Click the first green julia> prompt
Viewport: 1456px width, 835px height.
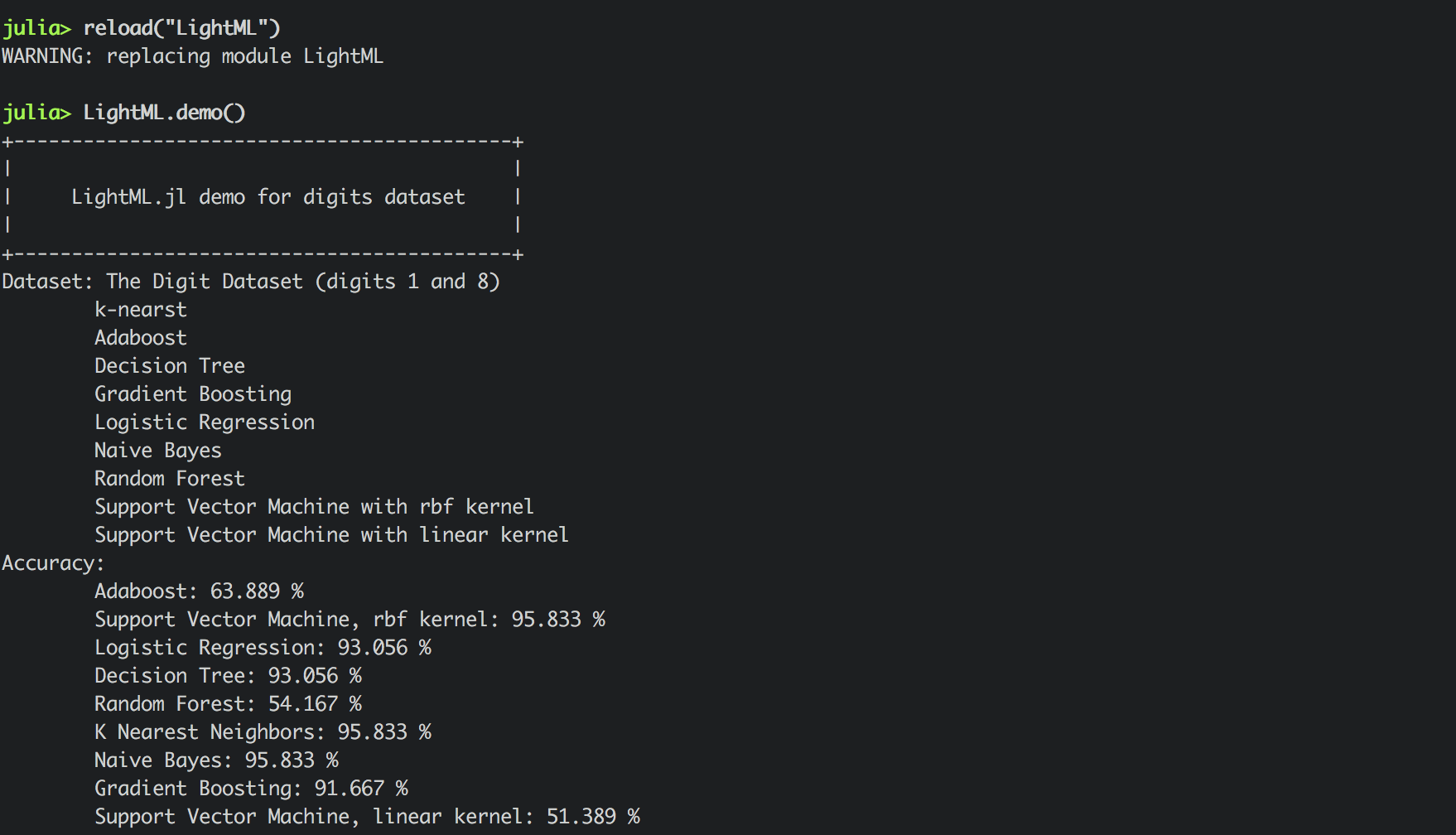36,28
